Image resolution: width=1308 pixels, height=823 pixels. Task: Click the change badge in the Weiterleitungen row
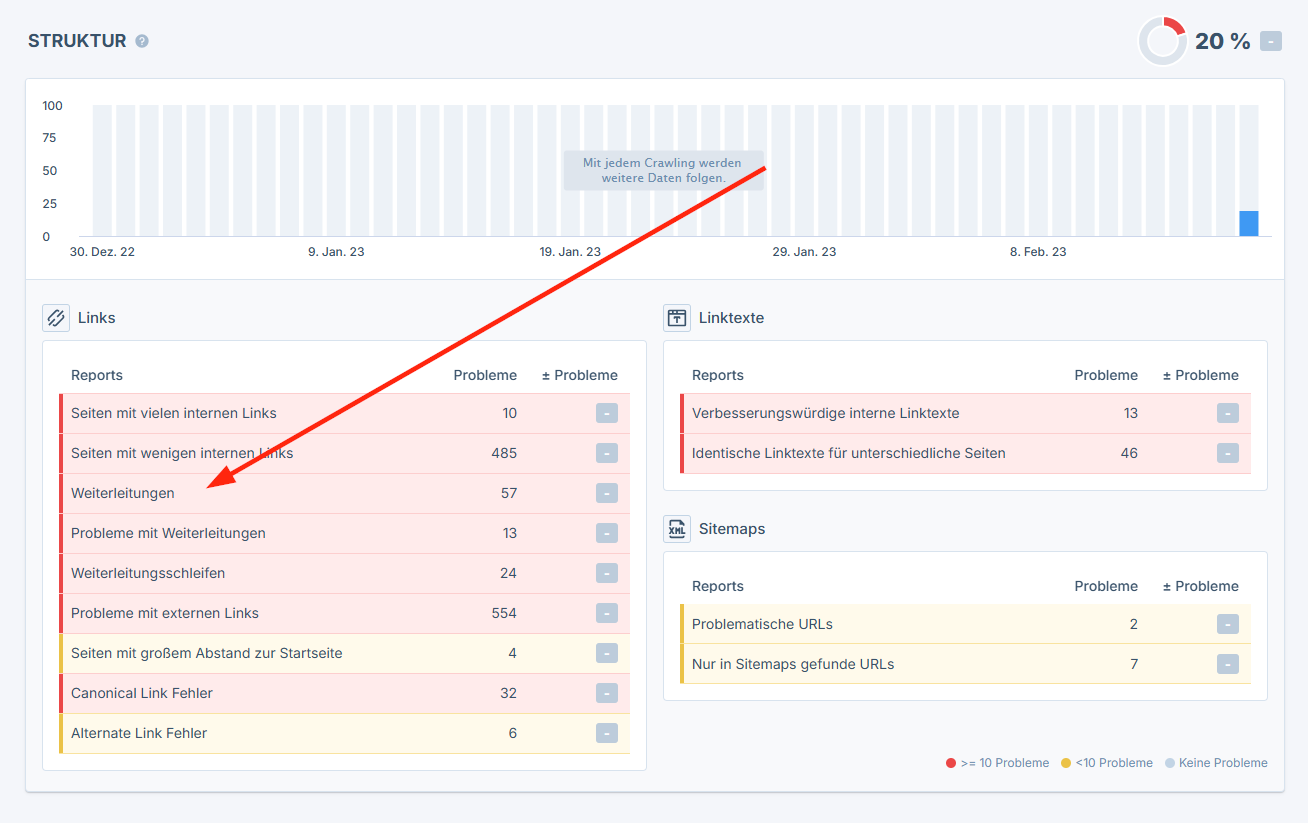click(606, 493)
